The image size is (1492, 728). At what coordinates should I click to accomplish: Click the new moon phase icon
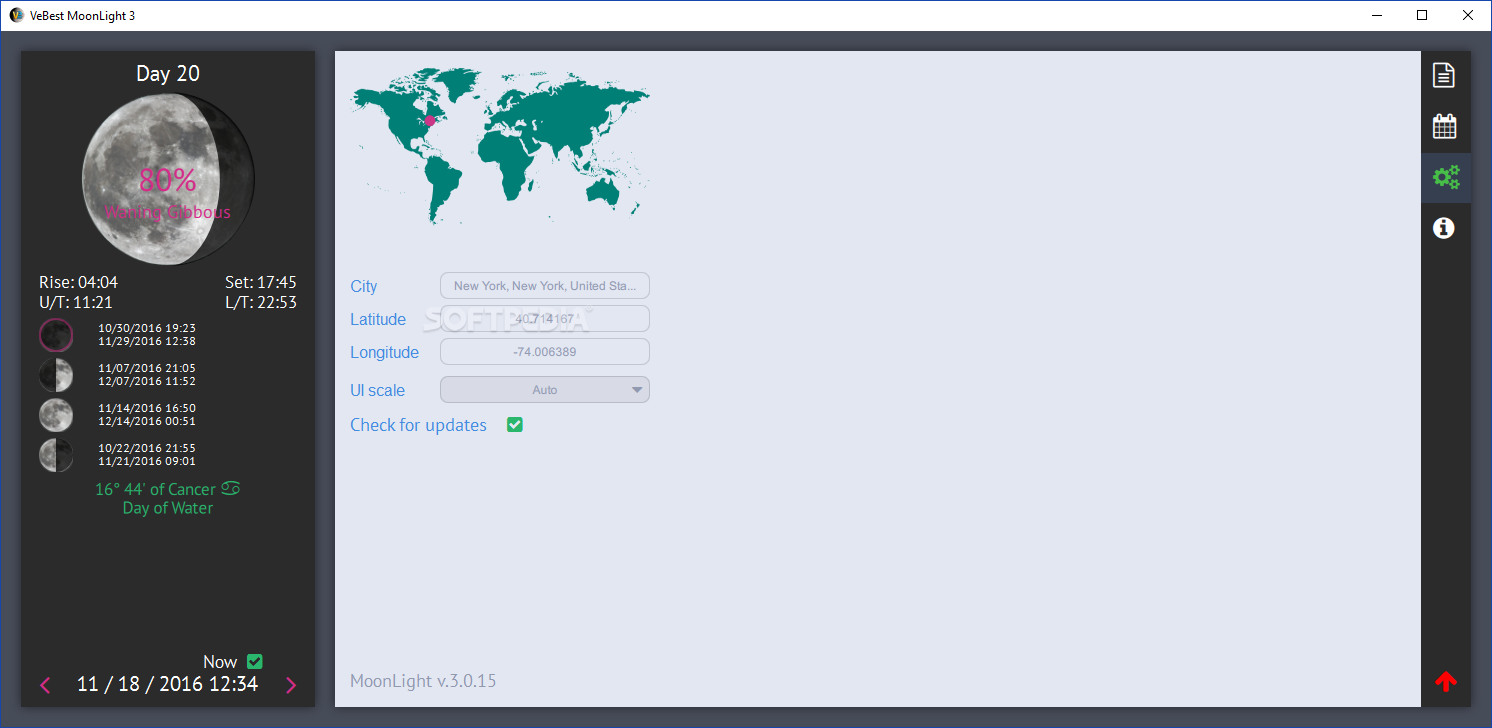click(56, 335)
